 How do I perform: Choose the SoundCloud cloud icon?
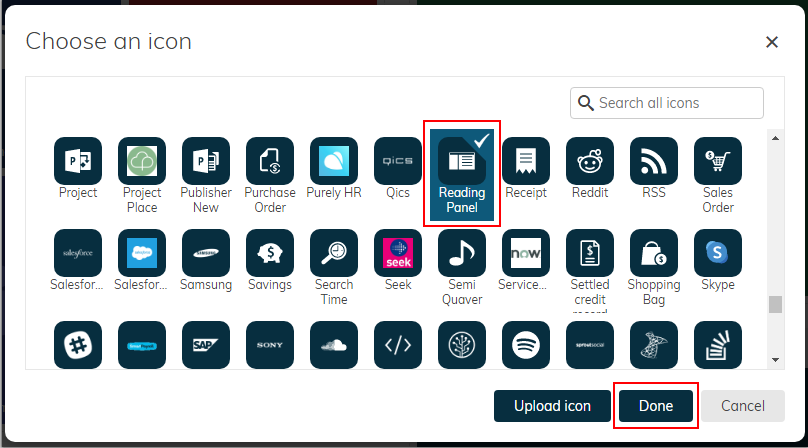click(x=333, y=345)
